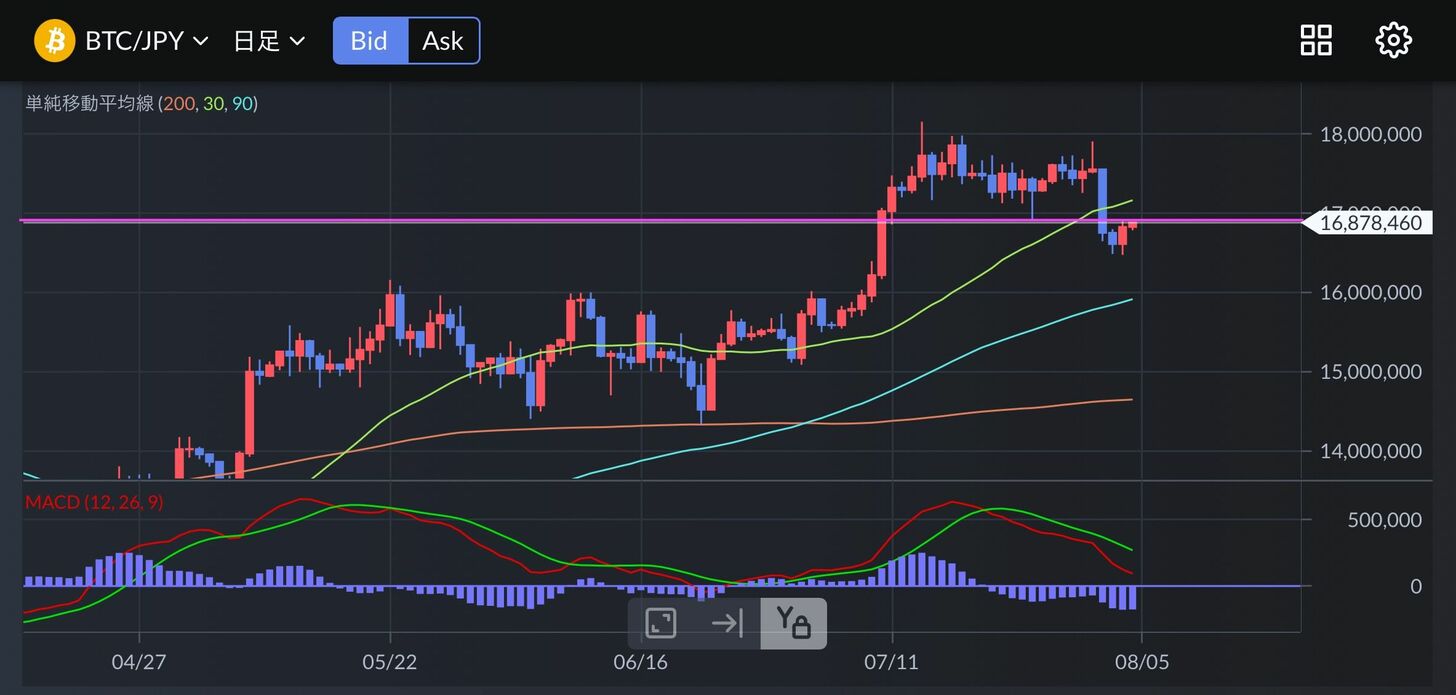Select the MACD (12, 26, 9) label
The width and height of the screenshot is (1456, 695).
tap(94, 502)
